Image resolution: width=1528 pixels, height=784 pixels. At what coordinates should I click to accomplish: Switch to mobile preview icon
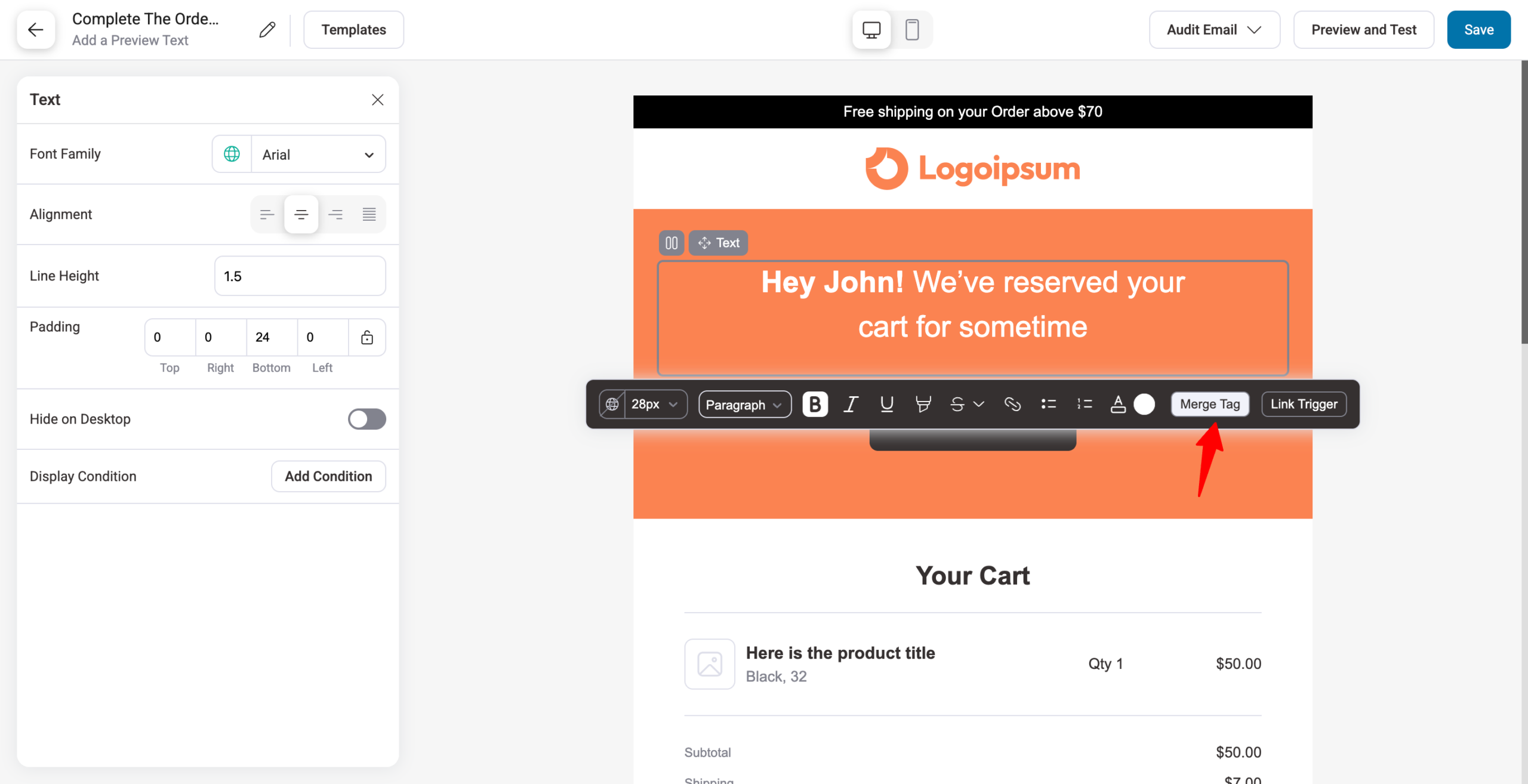pyautogui.click(x=912, y=29)
